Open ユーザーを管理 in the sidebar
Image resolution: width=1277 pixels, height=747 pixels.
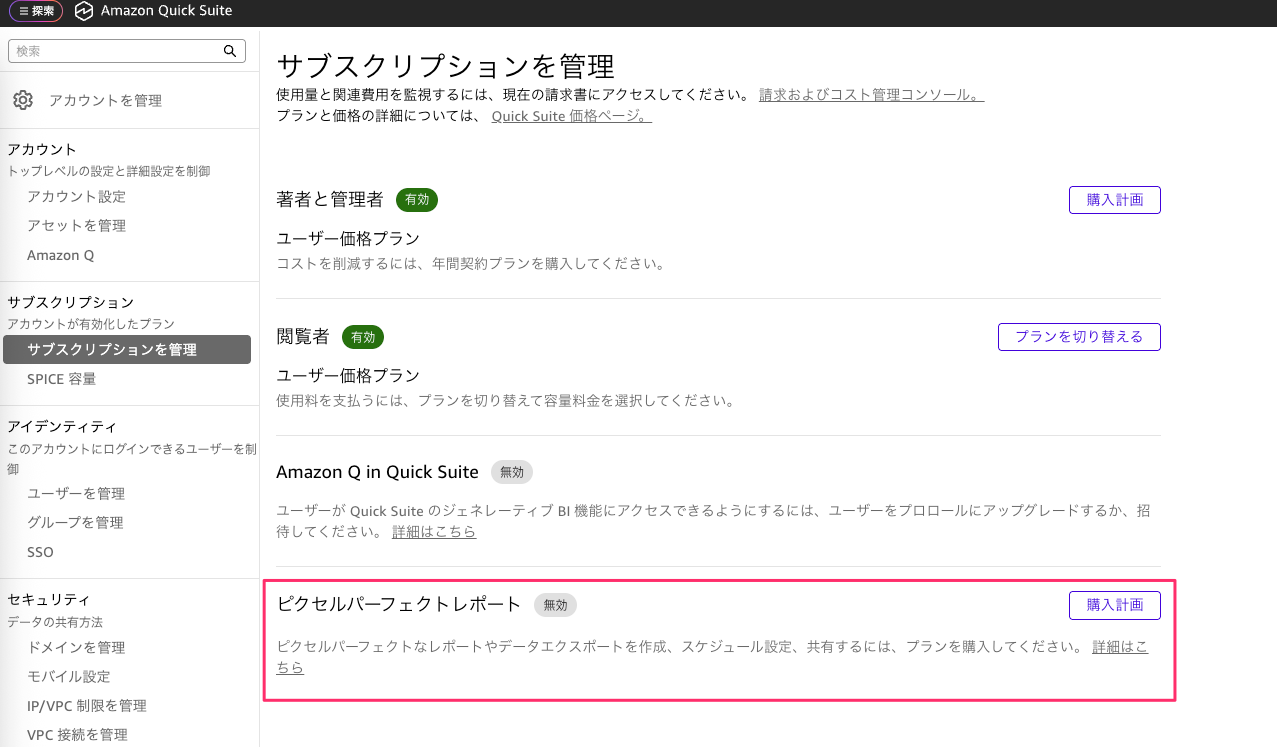76,493
